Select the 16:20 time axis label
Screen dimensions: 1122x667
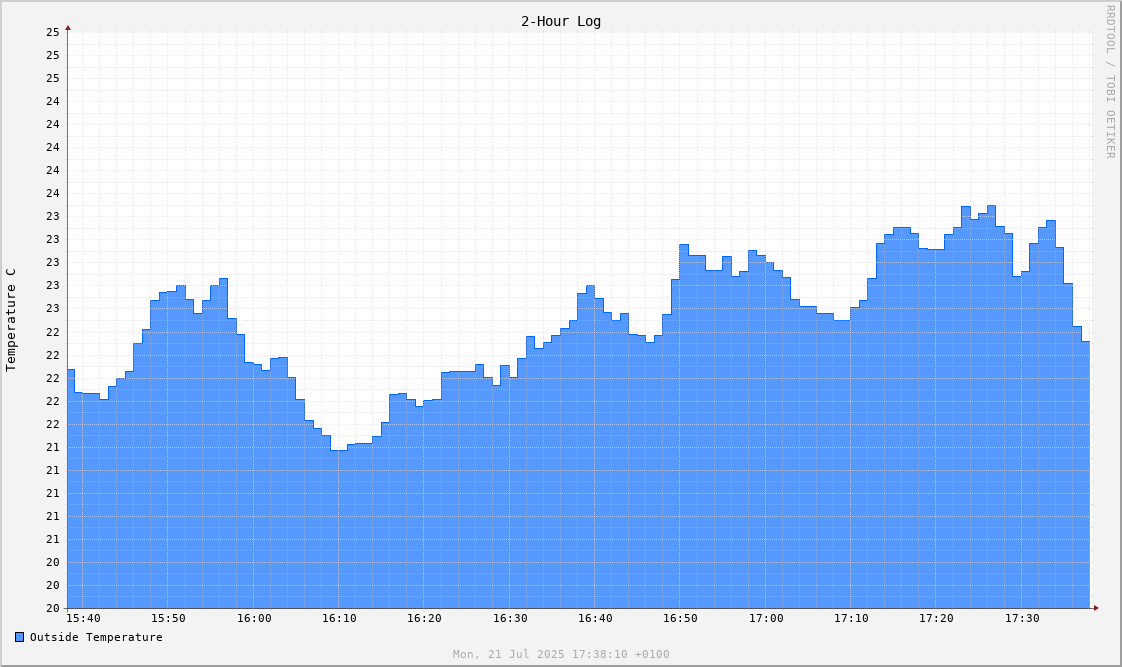click(x=424, y=618)
